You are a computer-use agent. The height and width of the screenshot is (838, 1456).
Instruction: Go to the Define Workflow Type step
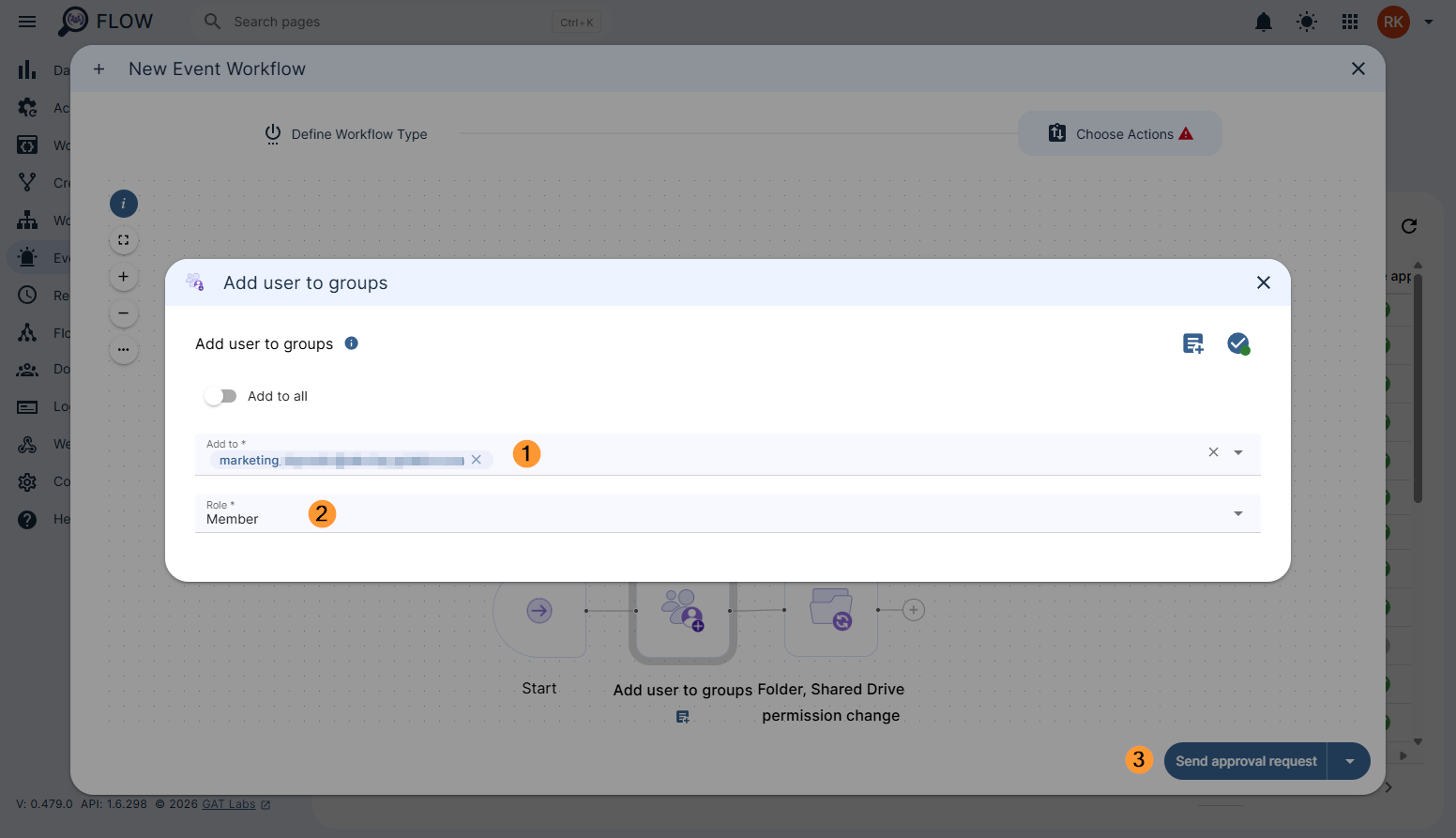tap(346, 134)
